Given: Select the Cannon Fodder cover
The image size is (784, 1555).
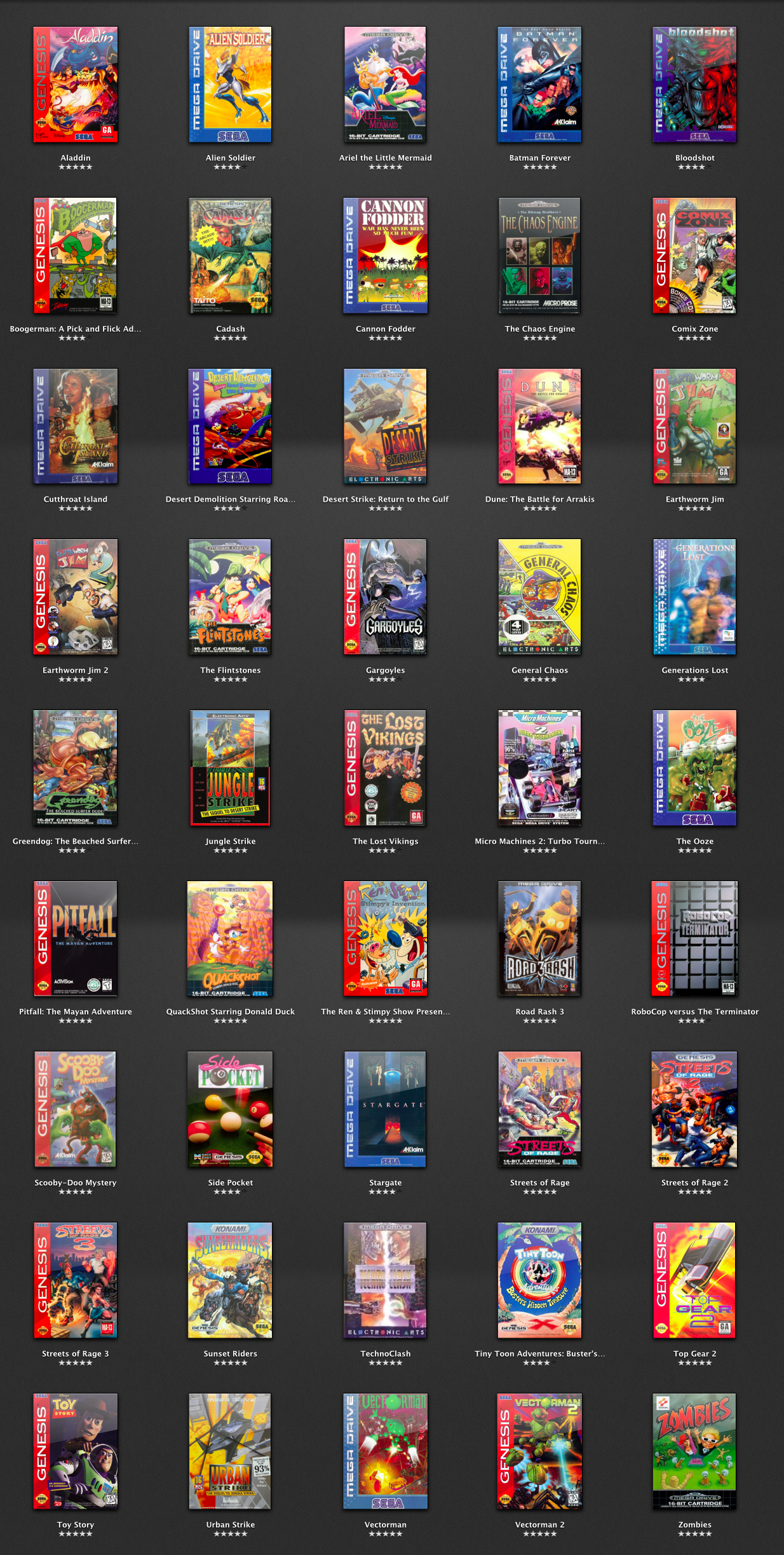Looking at the screenshot, I should pos(385,256).
